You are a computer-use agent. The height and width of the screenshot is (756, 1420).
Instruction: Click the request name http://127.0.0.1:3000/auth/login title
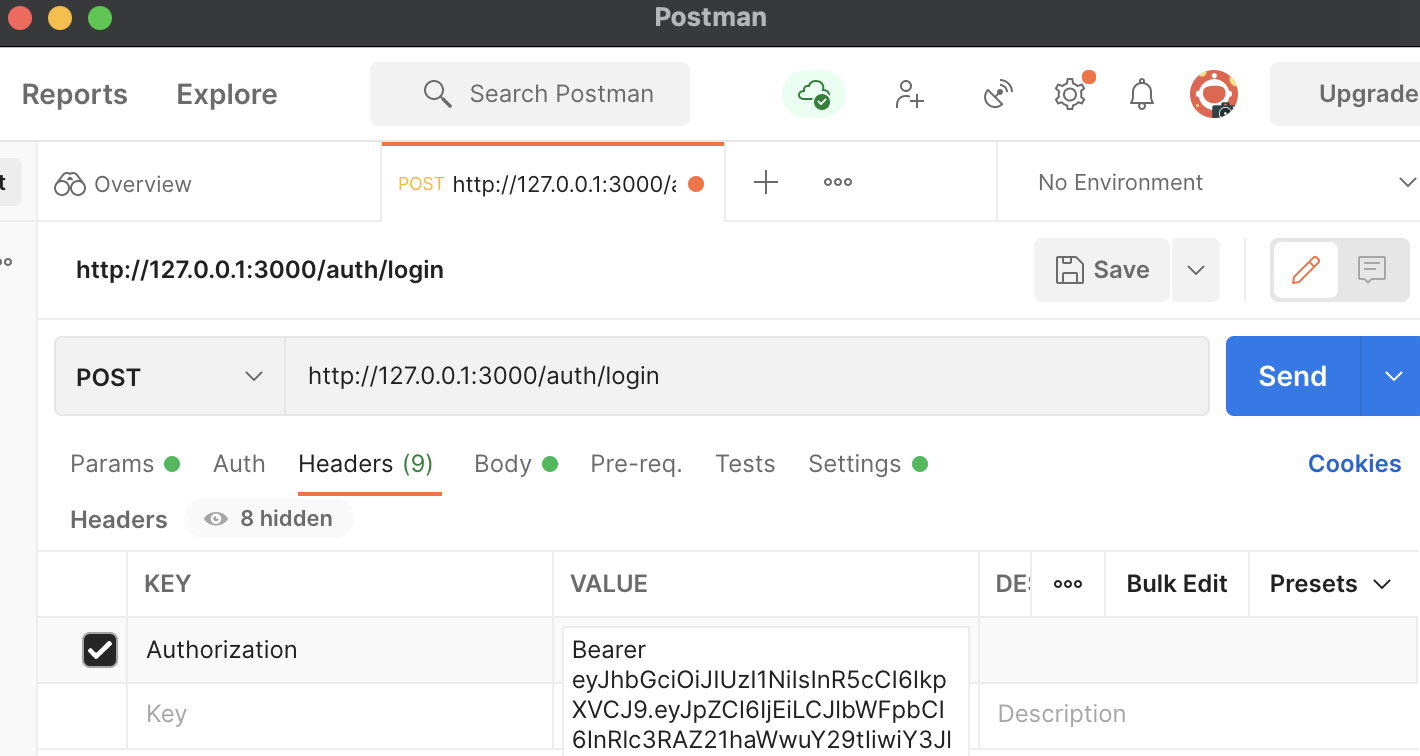[260, 270]
